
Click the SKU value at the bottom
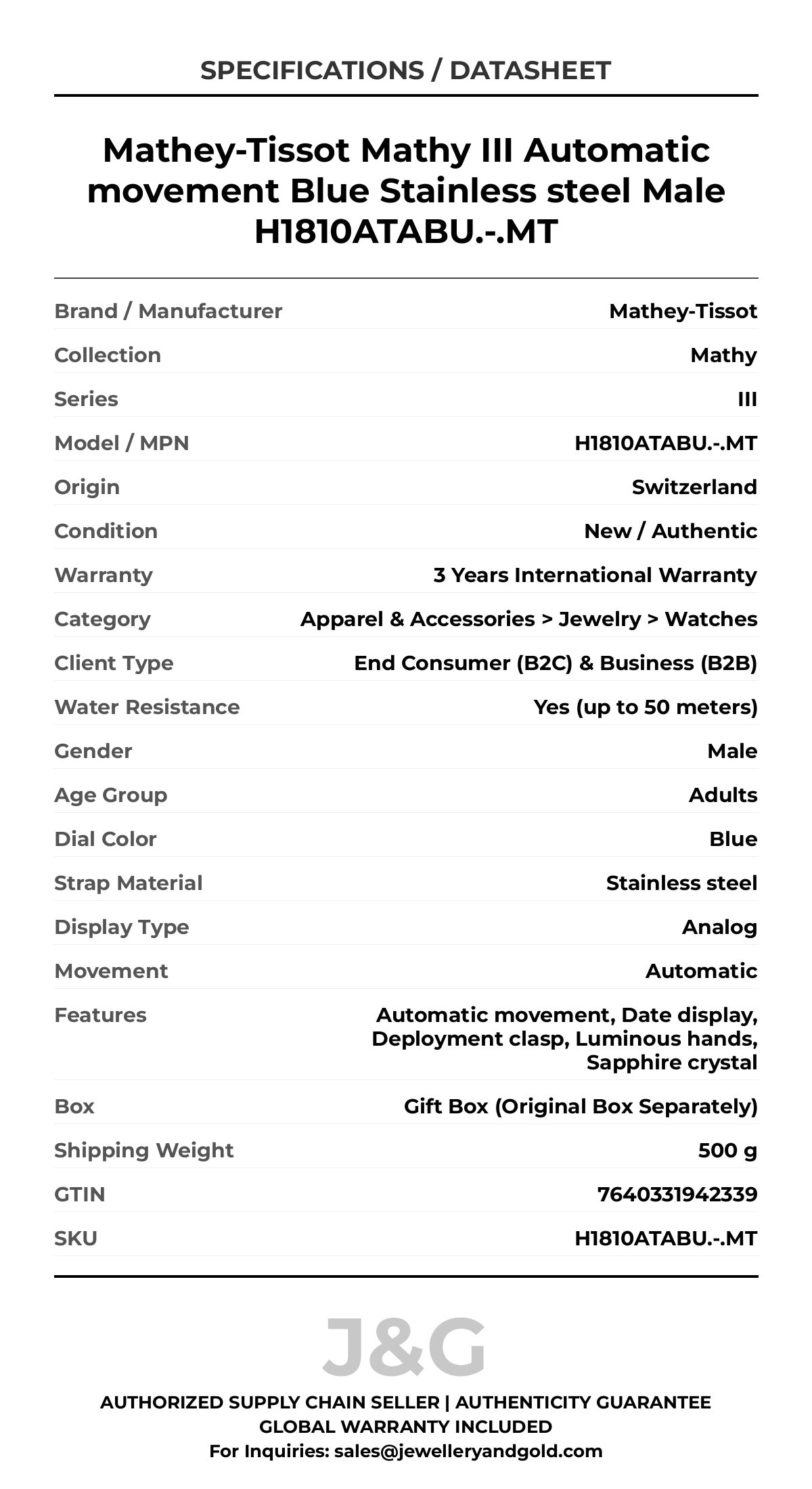click(x=666, y=1239)
